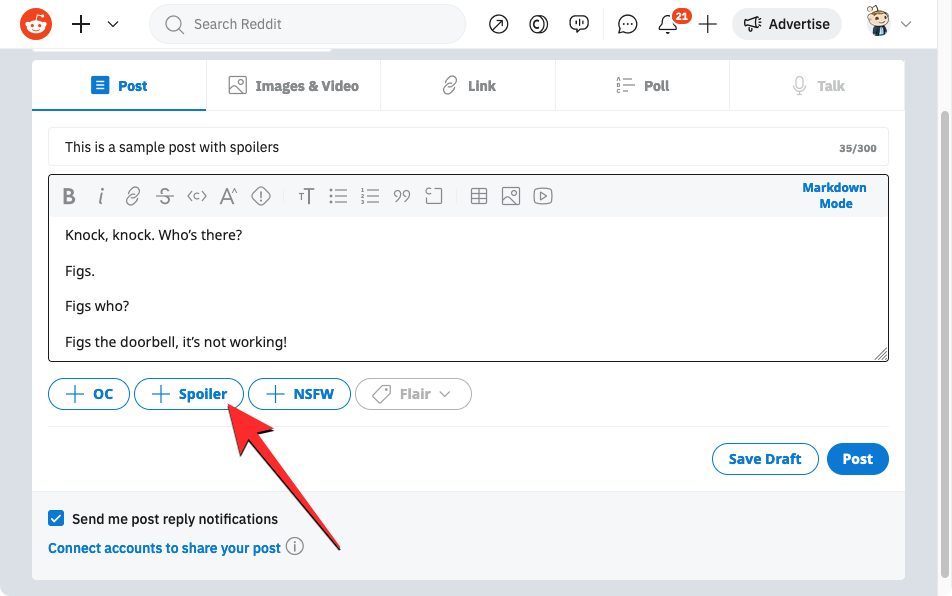Uncheck Send me post reply notifications

pos(57,519)
